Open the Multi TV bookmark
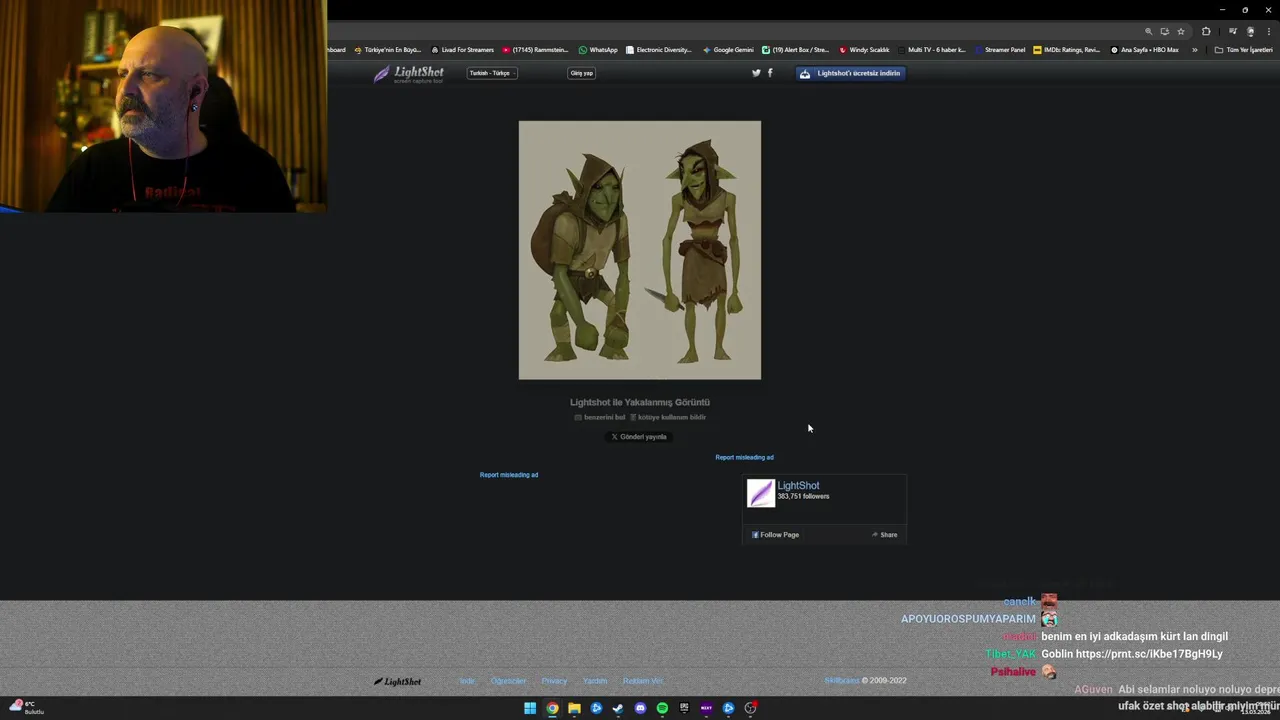This screenshot has height=720, width=1280. click(x=932, y=50)
